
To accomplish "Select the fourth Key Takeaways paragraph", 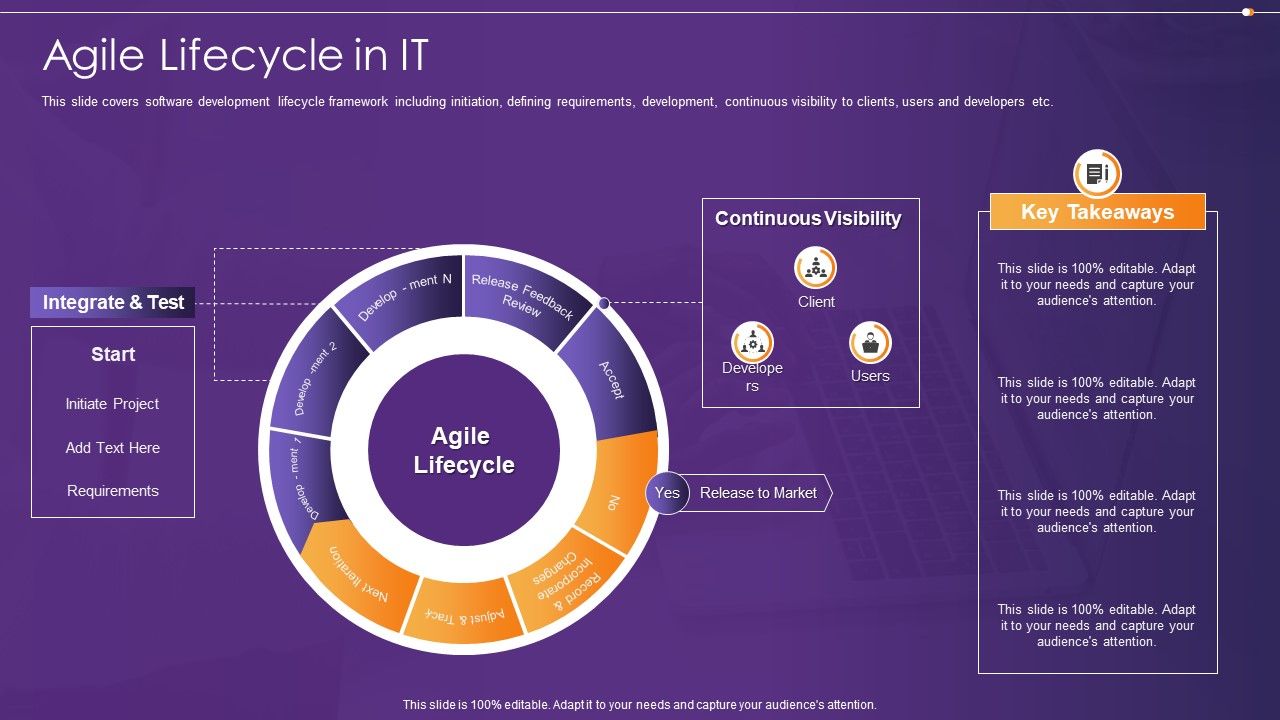I will click(1097, 625).
